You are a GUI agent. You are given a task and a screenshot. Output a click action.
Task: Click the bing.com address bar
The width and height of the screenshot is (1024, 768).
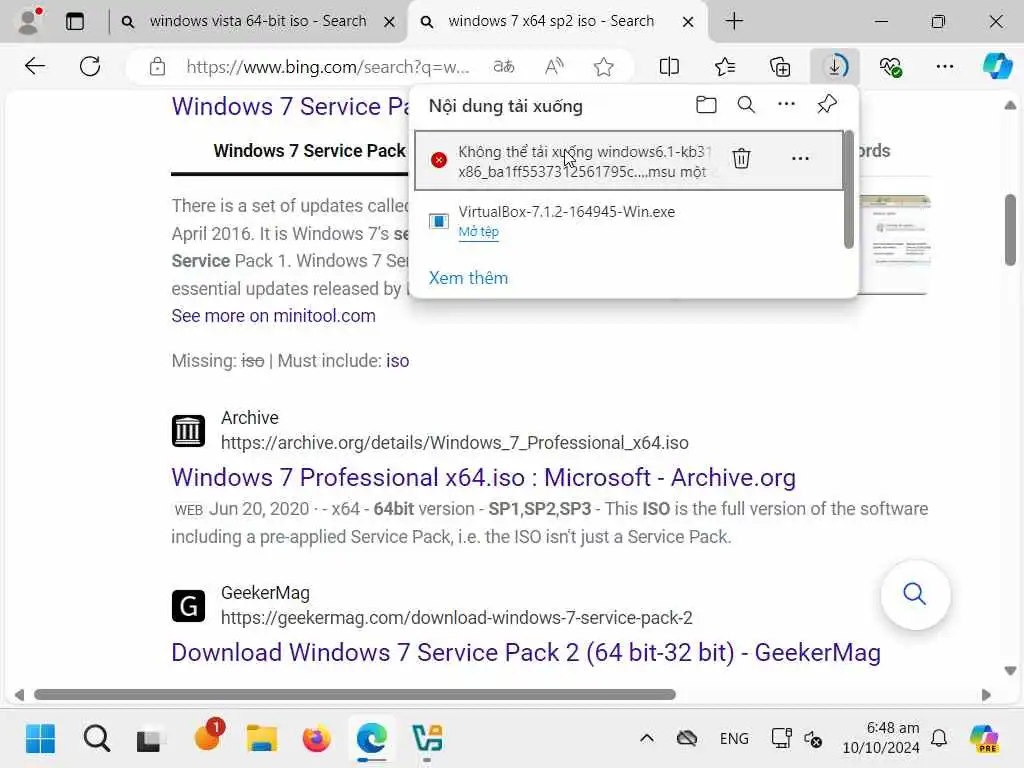[x=328, y=67]
